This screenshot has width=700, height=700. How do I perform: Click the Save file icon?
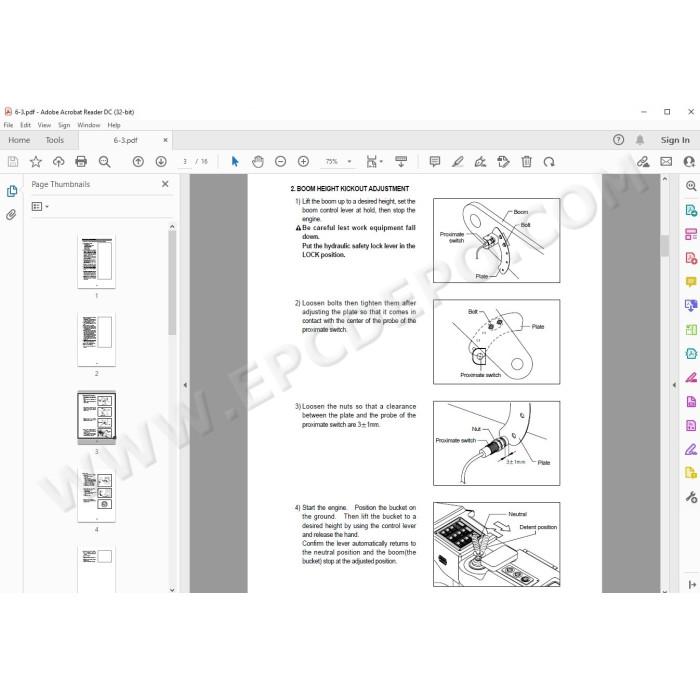pyautogui.click(x=13, y=162)
